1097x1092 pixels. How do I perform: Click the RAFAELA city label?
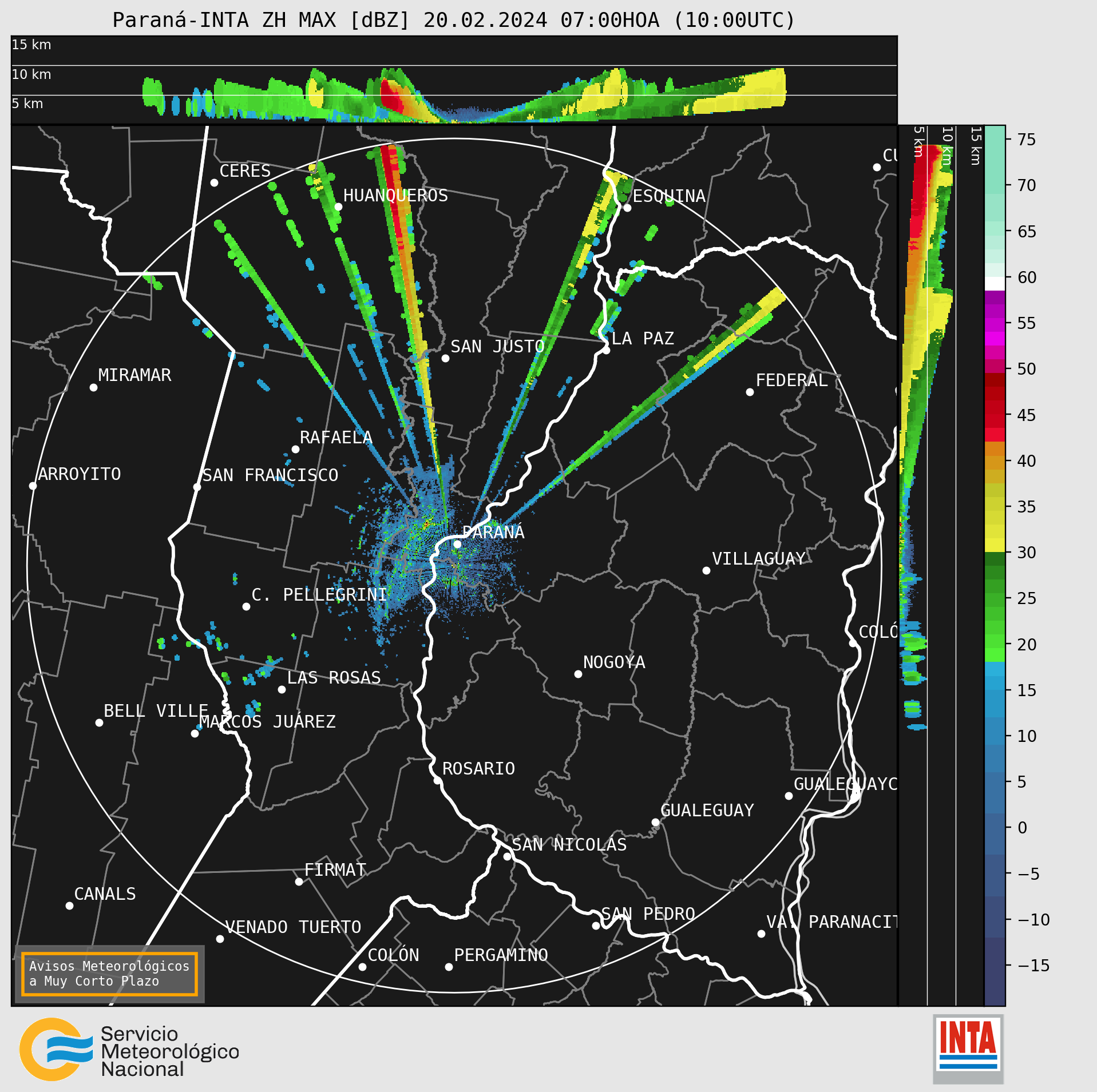[x=336, y=438]
